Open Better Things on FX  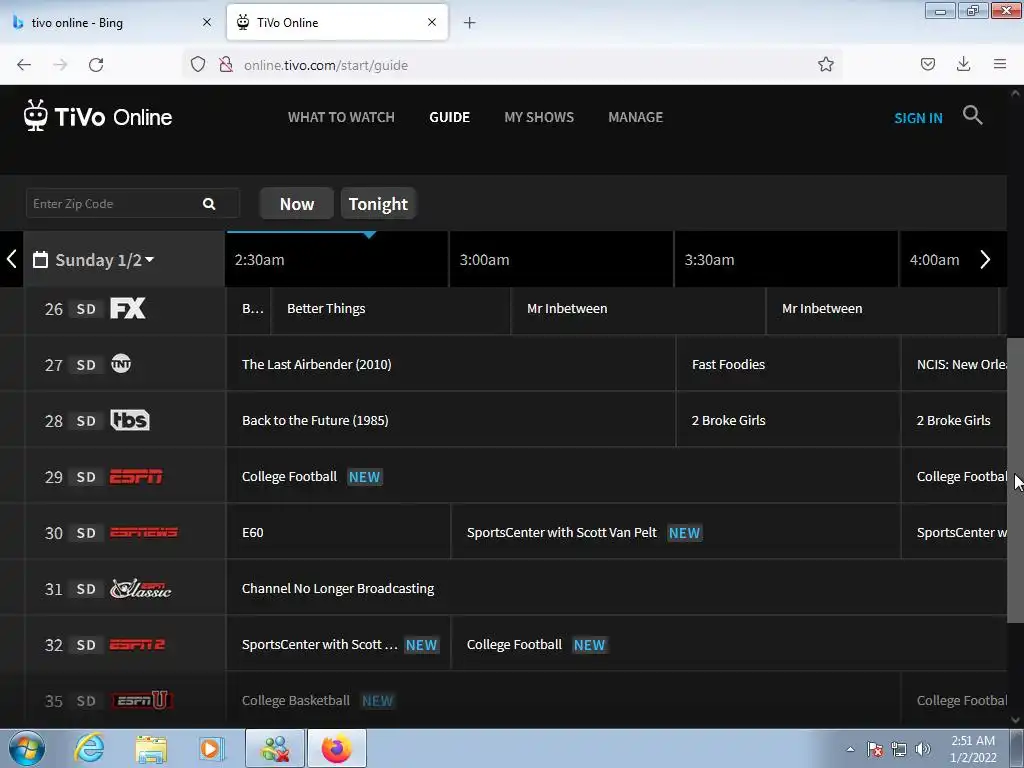point(391,308)
